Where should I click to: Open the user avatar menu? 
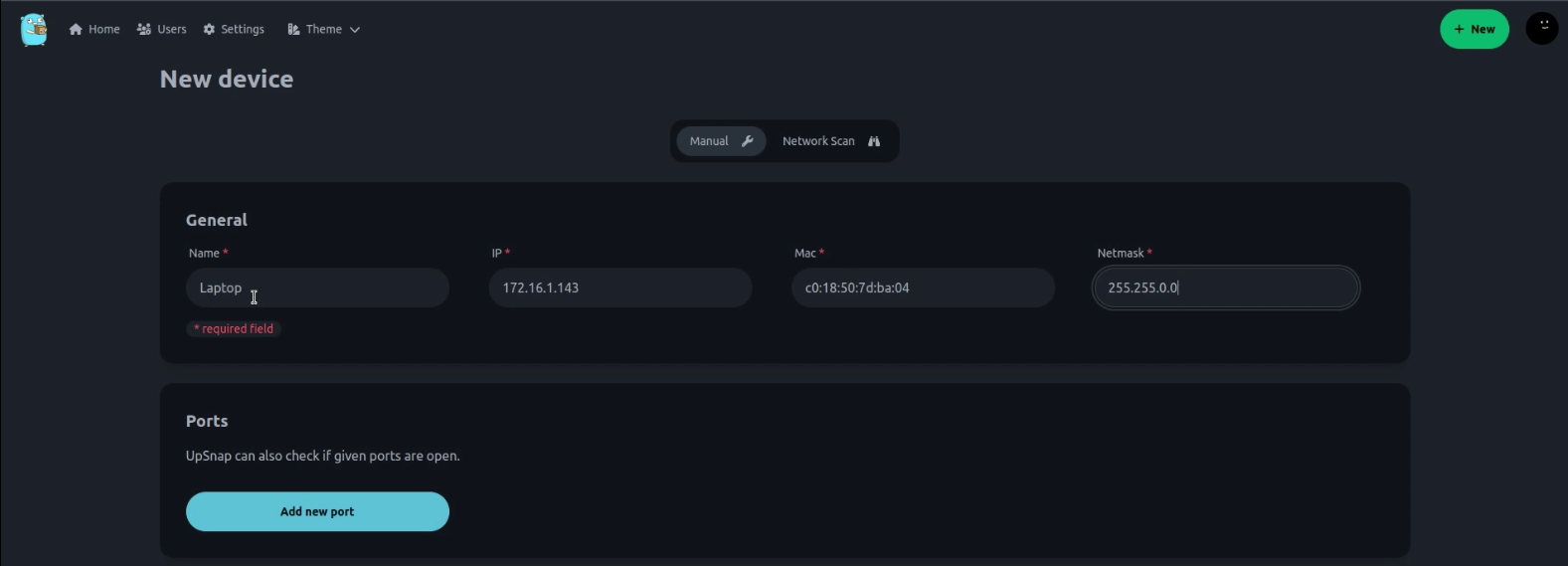point(1542,29)
